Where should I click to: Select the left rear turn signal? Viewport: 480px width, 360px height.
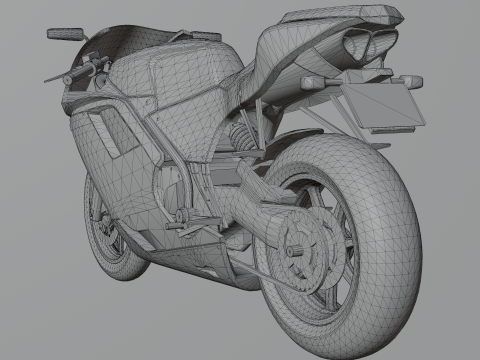313,83
